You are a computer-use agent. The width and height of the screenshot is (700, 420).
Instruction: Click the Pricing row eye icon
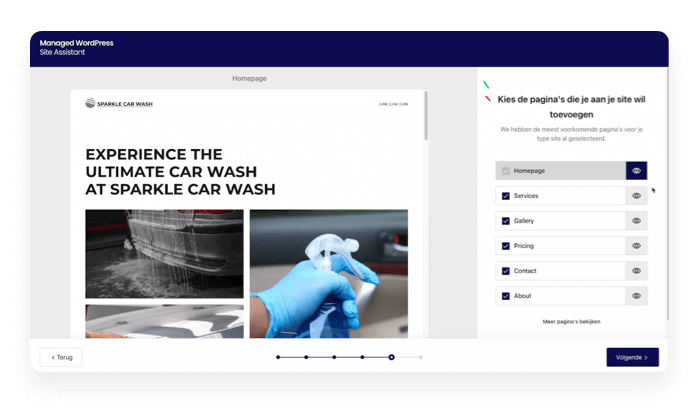(636, 246)
